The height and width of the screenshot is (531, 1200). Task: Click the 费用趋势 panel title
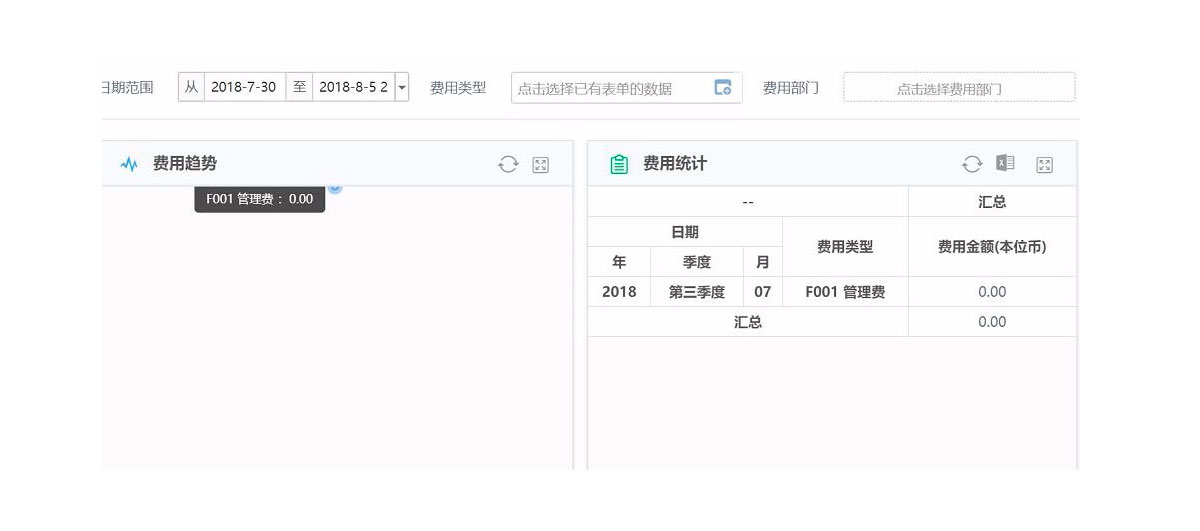(185, 164)
